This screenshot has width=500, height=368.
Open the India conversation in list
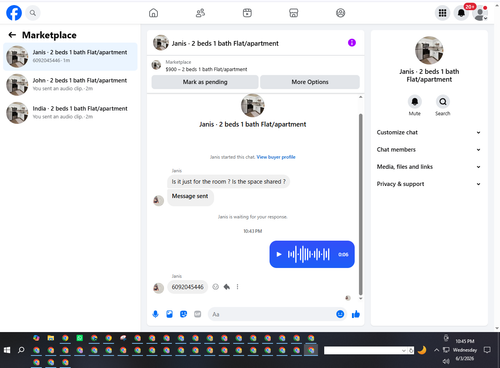[x=70, y=113]
